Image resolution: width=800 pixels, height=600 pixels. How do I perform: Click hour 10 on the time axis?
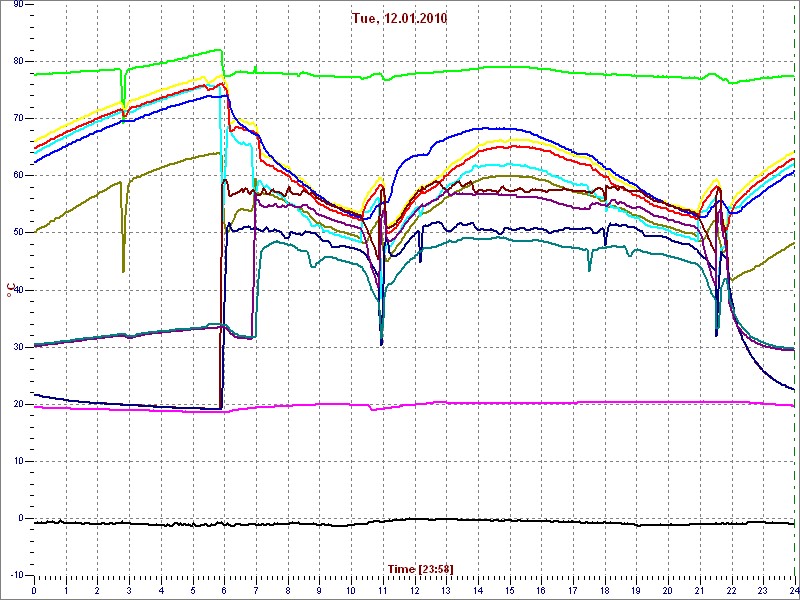[x=351, y=590]
